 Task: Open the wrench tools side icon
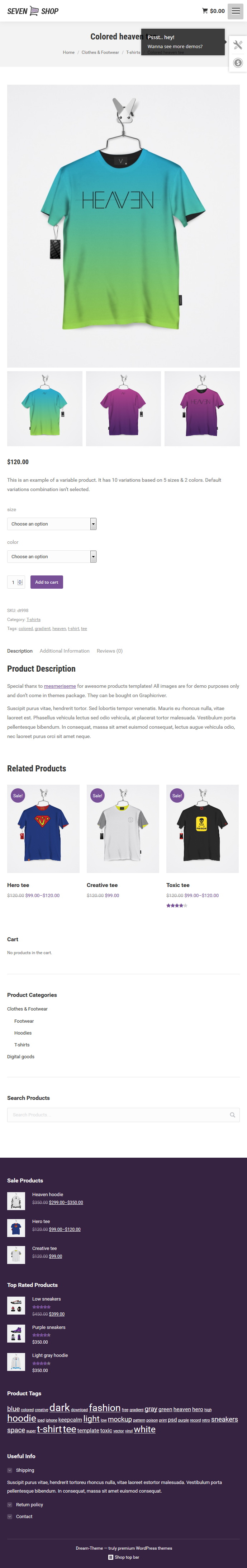pyautogui.click(x=238, y=45)
